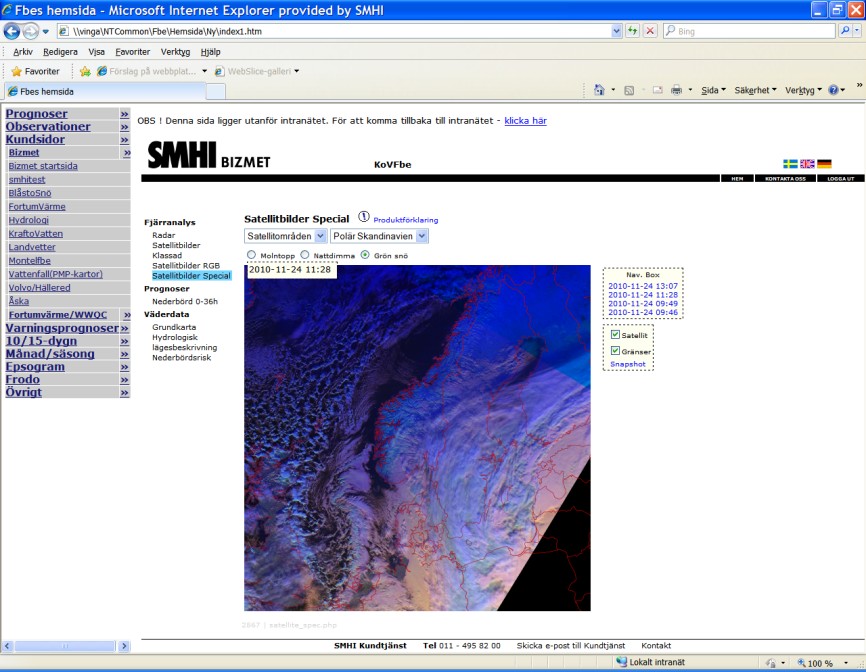Click the 'klicka här' intranet link

coord(525,120)
